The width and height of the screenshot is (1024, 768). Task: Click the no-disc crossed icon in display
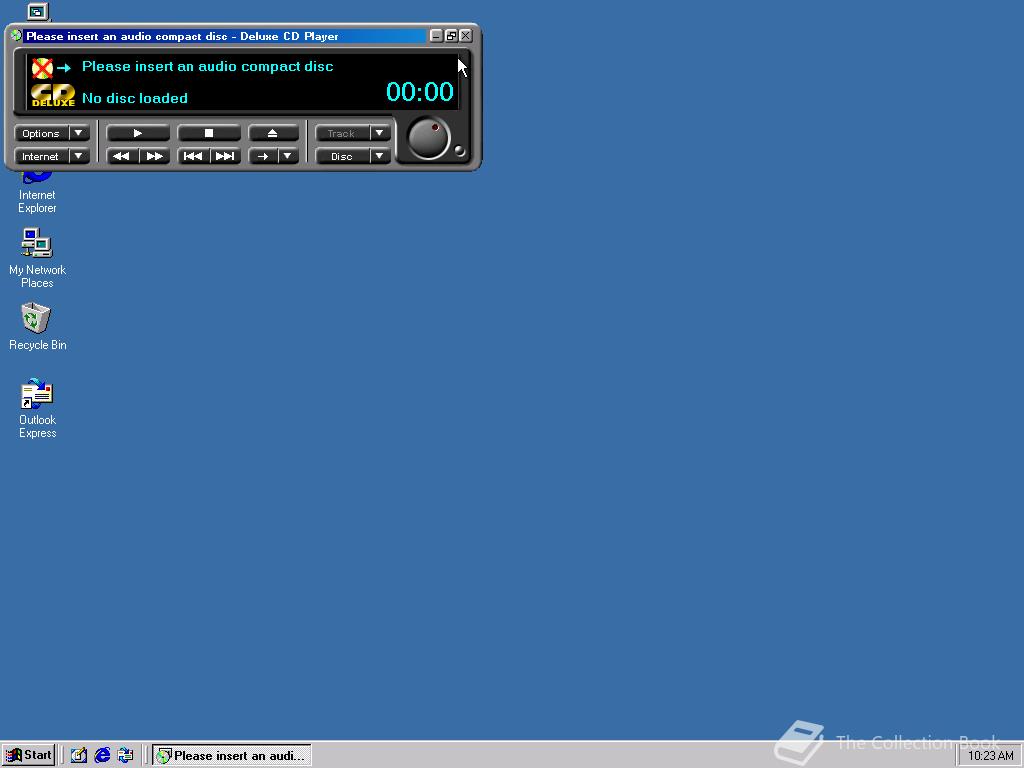tap(42, 67)
